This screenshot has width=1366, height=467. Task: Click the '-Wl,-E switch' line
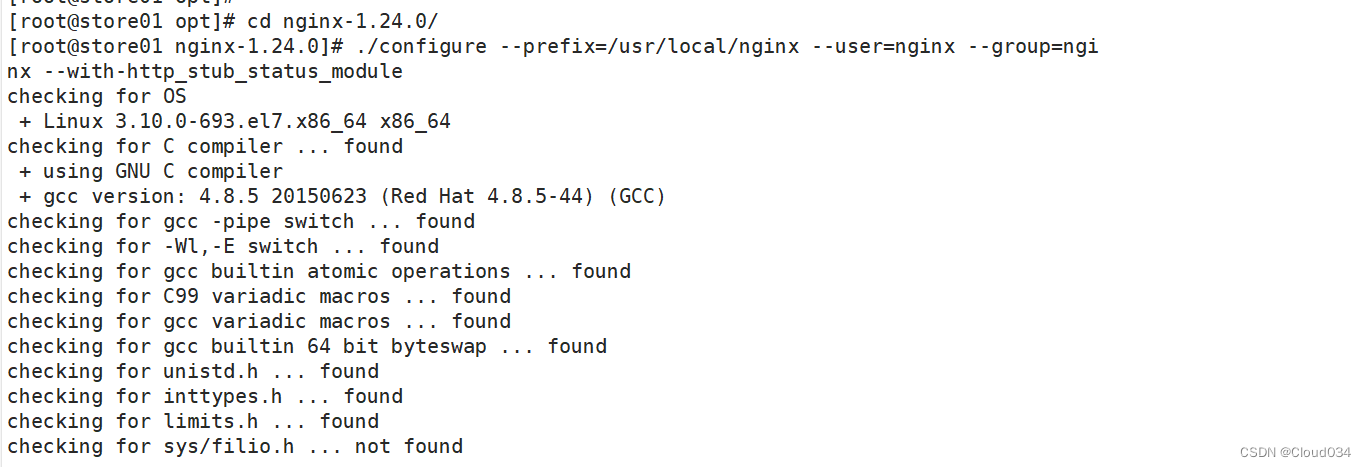[223, 246]
